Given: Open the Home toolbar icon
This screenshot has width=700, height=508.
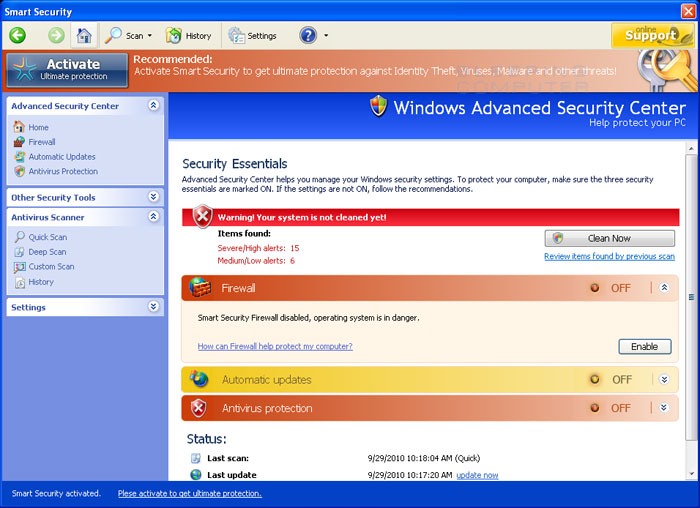Looking at the screenshot, I should [x=84, y=35].
